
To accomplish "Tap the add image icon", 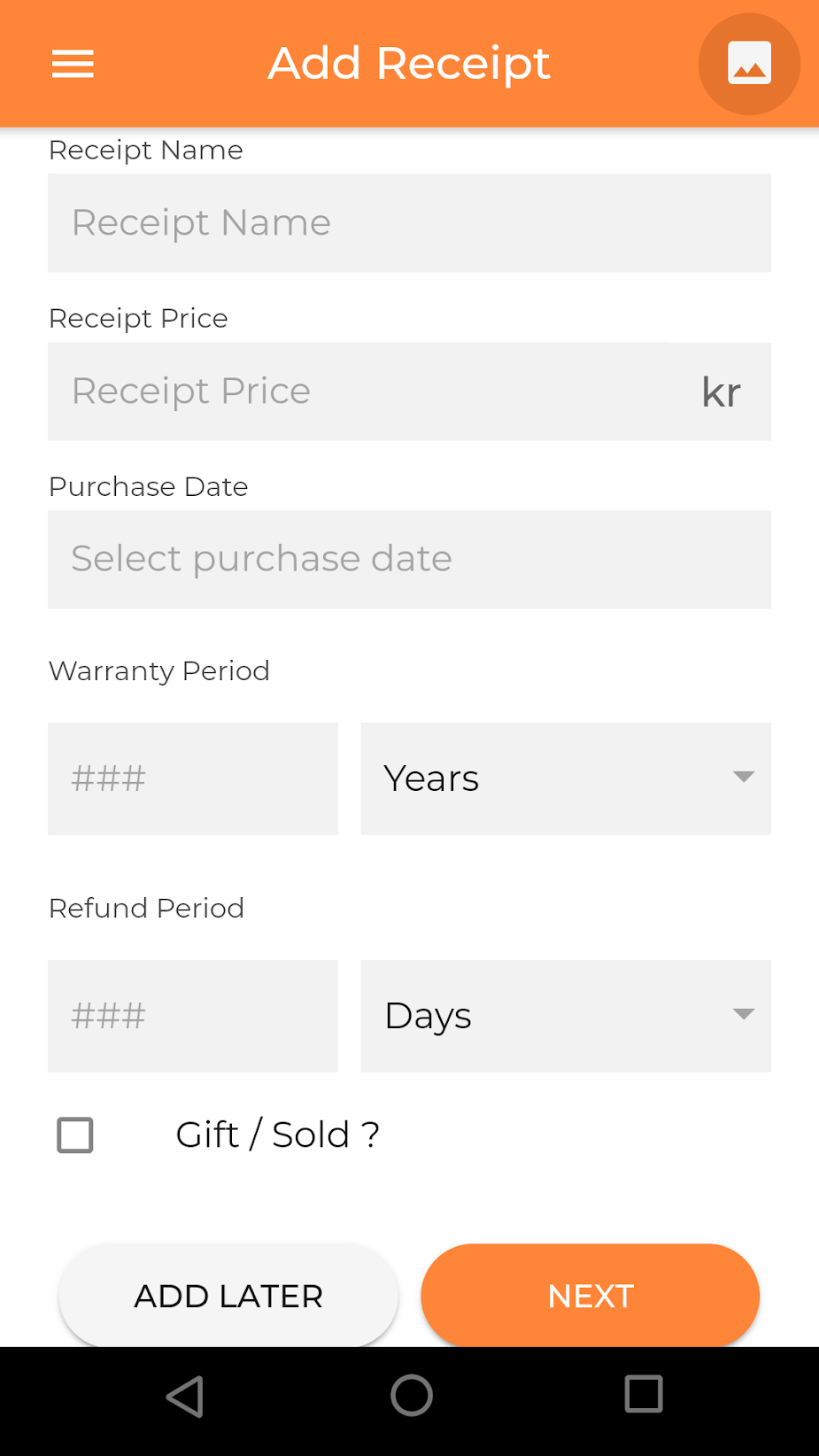I will point(749,64).
